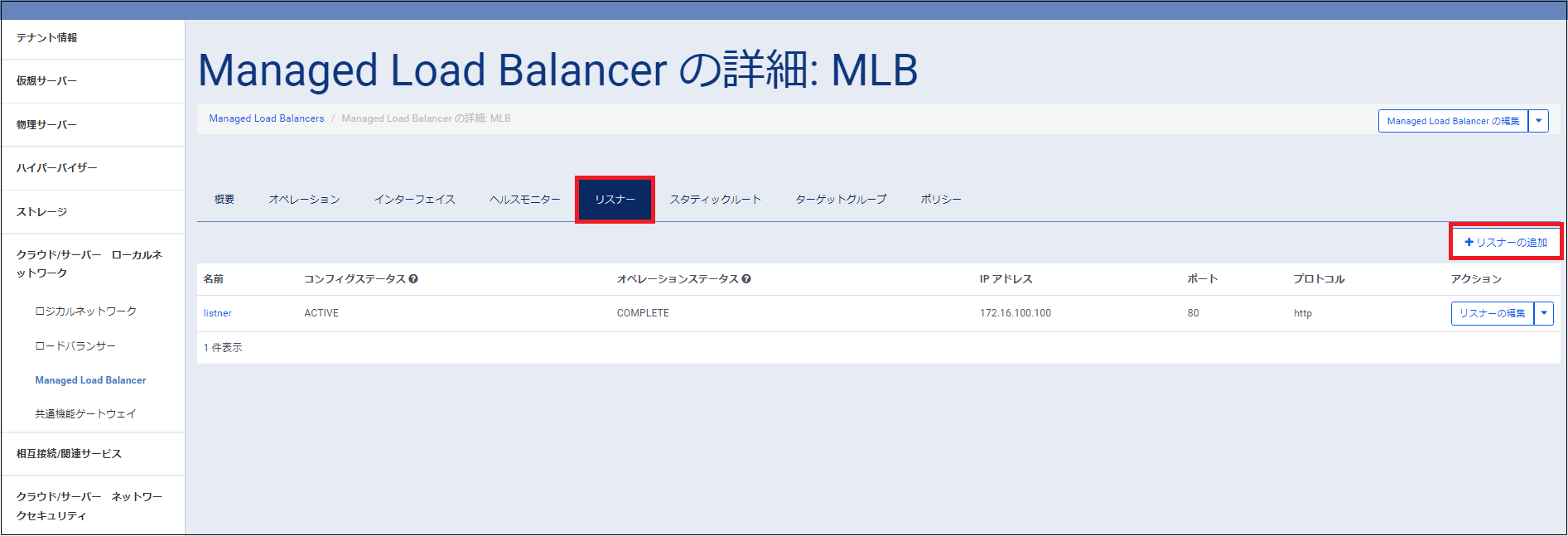
Task: Select ロジカルネットワーク sidebar item
Action: coord(86,311)
